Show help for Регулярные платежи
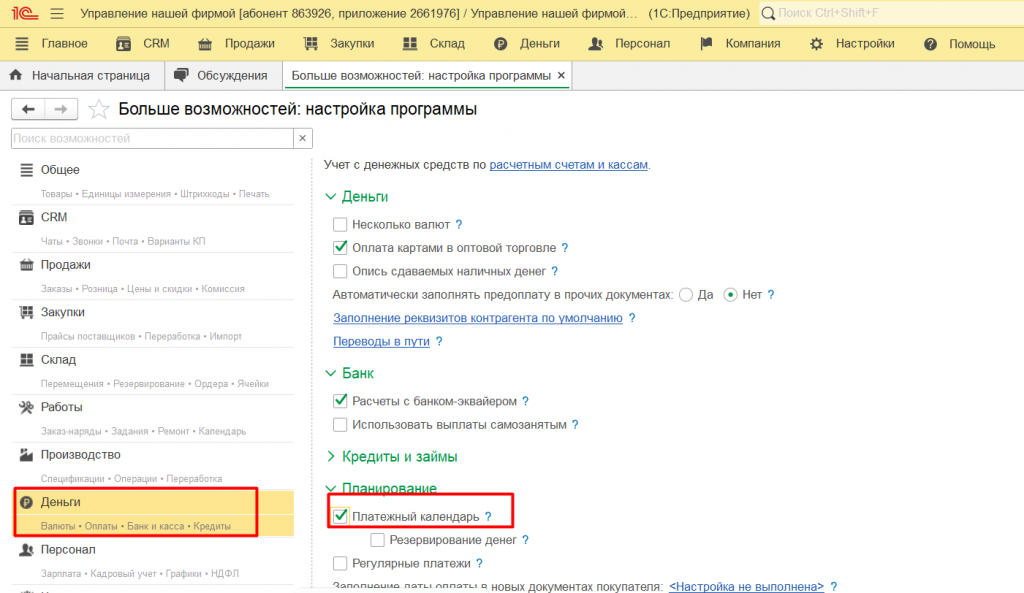This screenshot has width=1024, height=593. click(479, 563)
